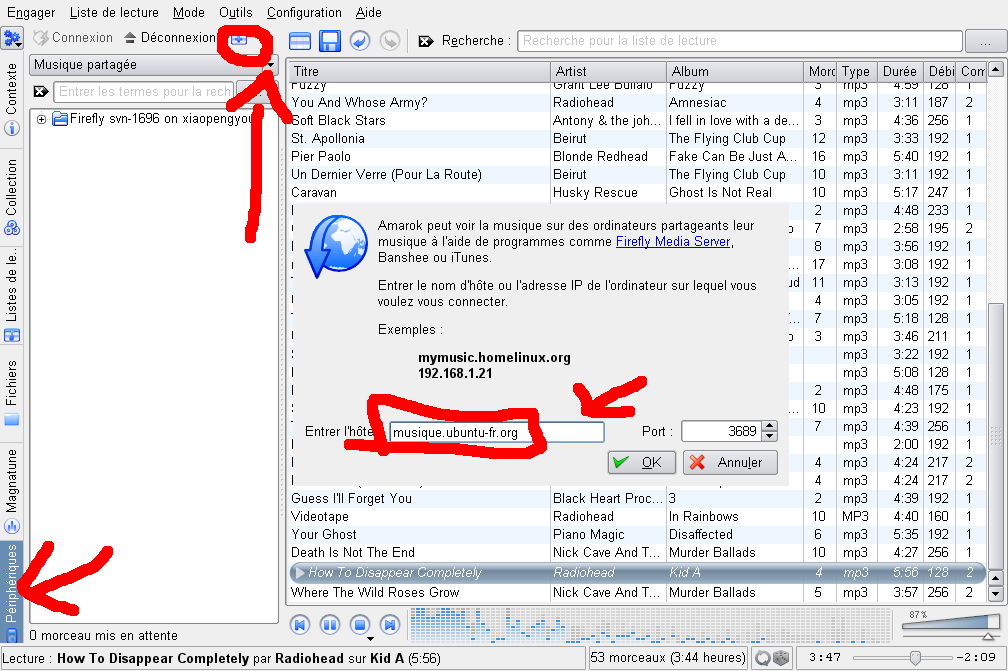Skip to the next track
1008x671 pixels.
(390, 625)
